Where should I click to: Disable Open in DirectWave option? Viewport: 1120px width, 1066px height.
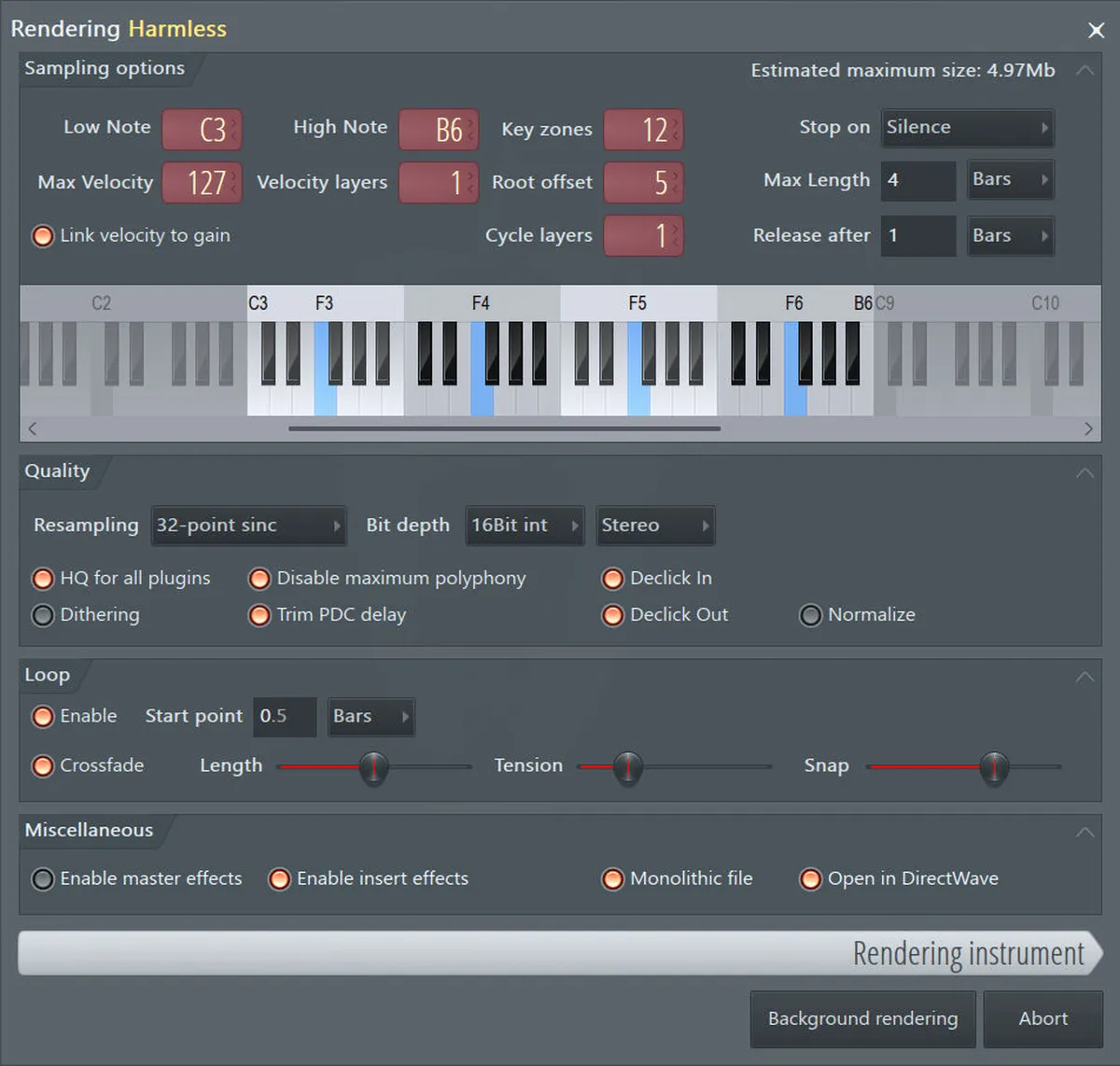[810, 879]
